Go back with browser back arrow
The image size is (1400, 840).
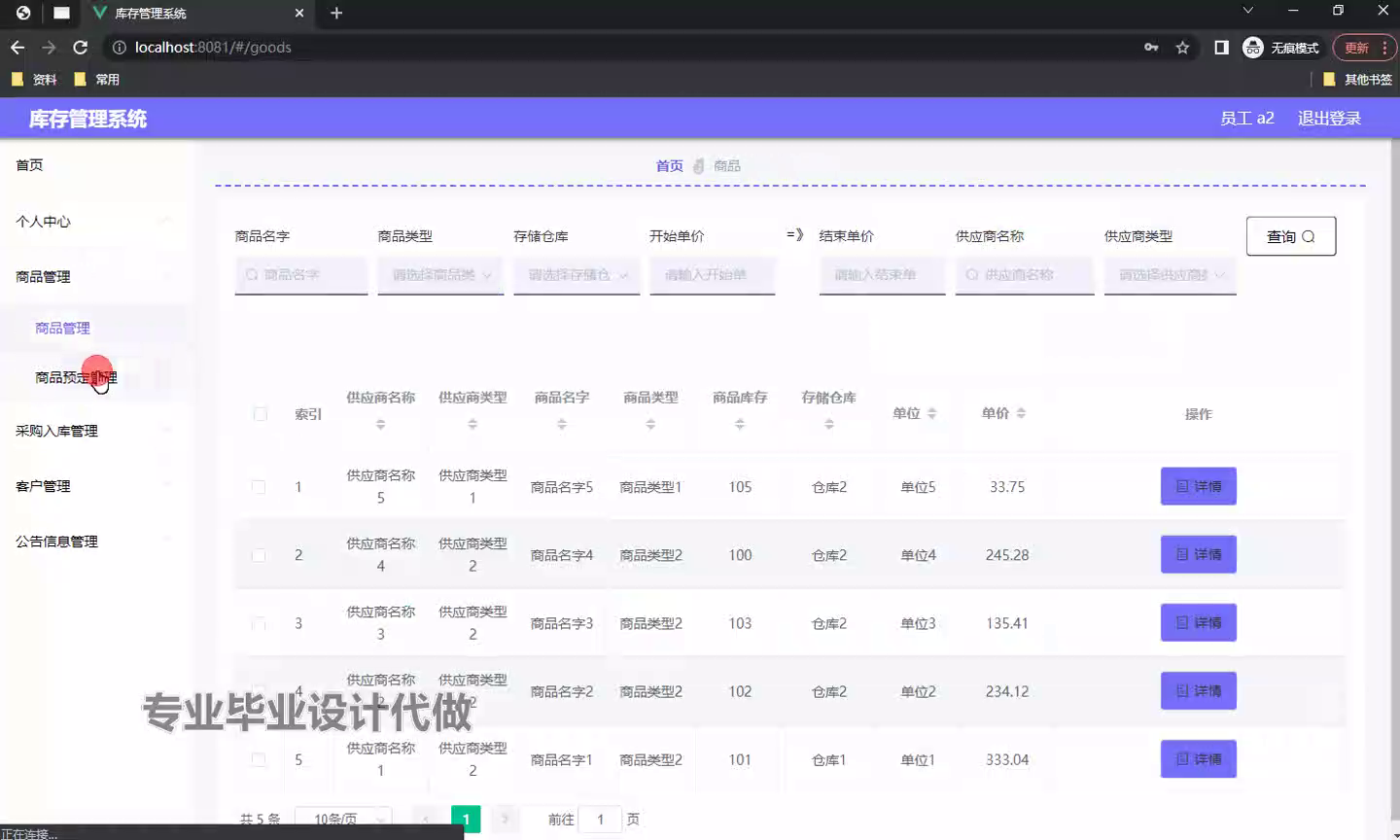[x=17, y=47]
